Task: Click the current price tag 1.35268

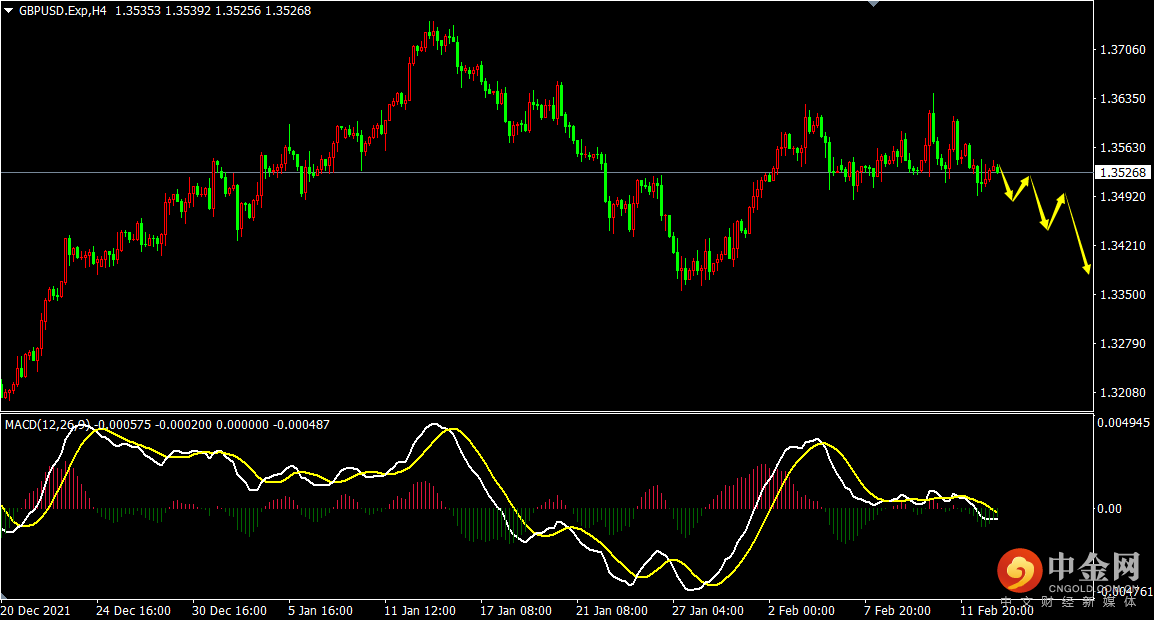Action: (x=1124, y=172)
